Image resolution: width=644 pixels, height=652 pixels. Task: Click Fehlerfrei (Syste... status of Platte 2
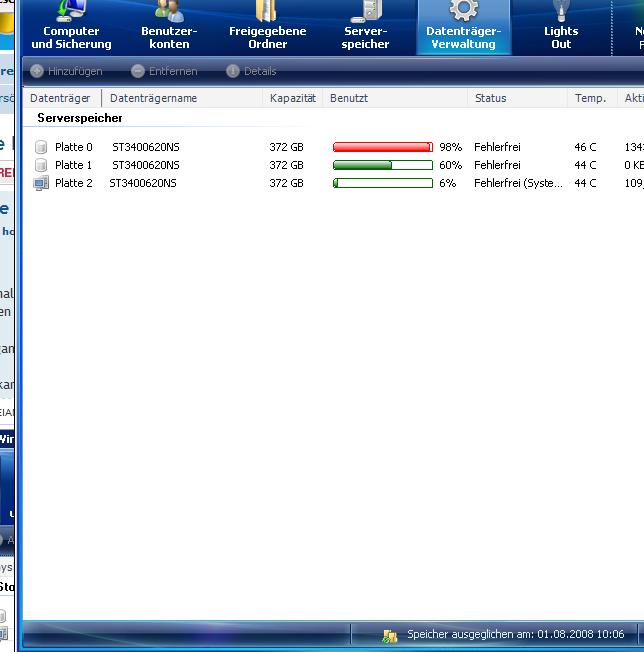(518, 183)
